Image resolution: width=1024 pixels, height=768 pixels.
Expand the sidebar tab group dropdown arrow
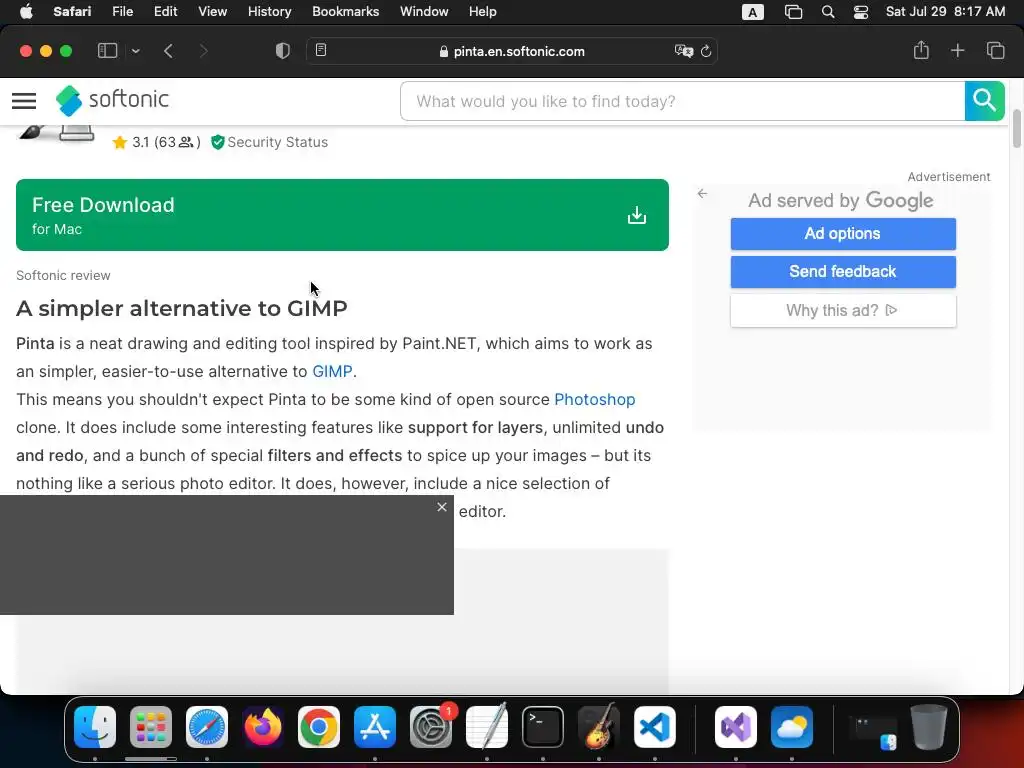coord(135,51)
